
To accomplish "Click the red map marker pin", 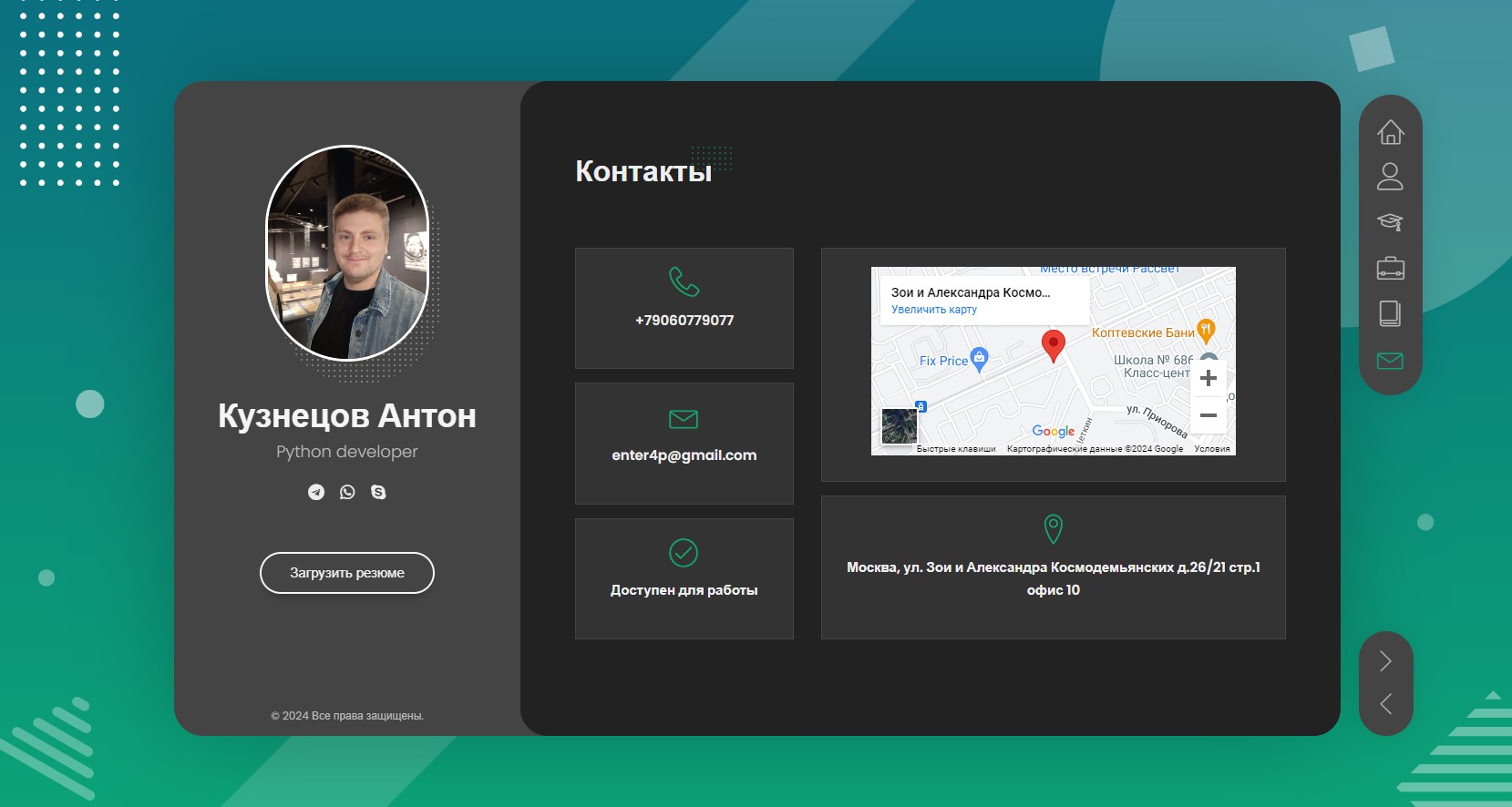I will (1054, 346).
